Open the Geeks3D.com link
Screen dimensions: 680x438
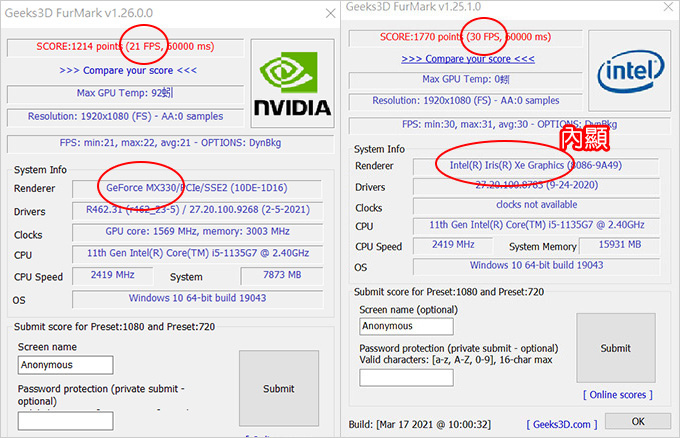click(562, 425)
